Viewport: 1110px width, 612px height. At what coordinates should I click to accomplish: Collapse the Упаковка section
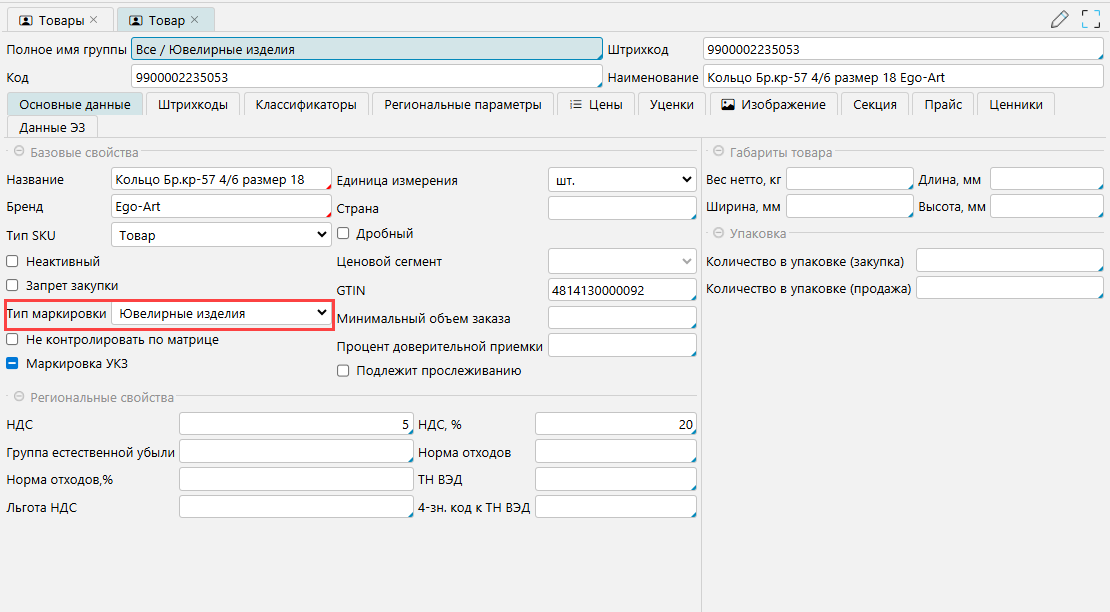[718, 233]
